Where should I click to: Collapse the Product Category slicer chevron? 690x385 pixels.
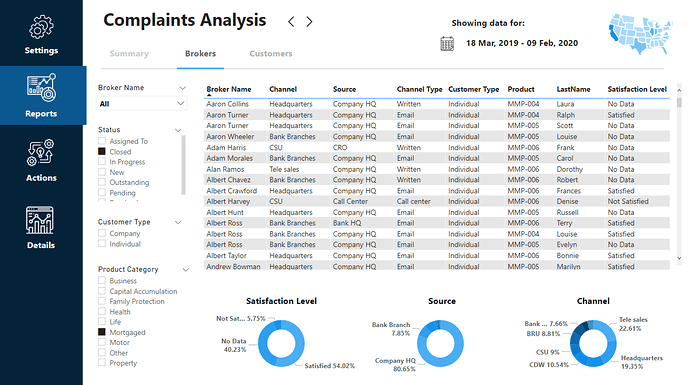pos(186,270)
